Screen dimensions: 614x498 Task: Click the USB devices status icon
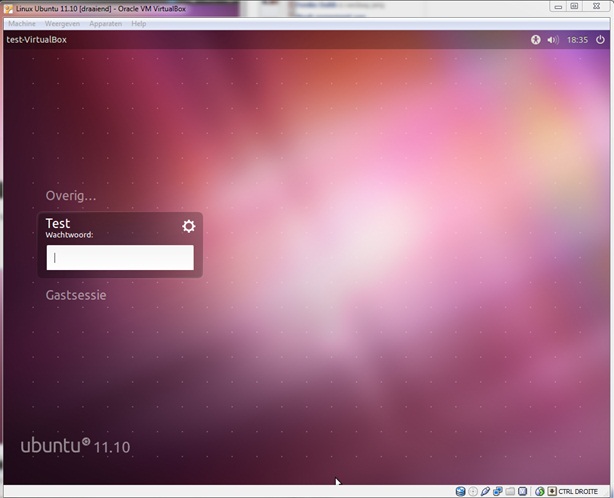(x=485, y=491)
